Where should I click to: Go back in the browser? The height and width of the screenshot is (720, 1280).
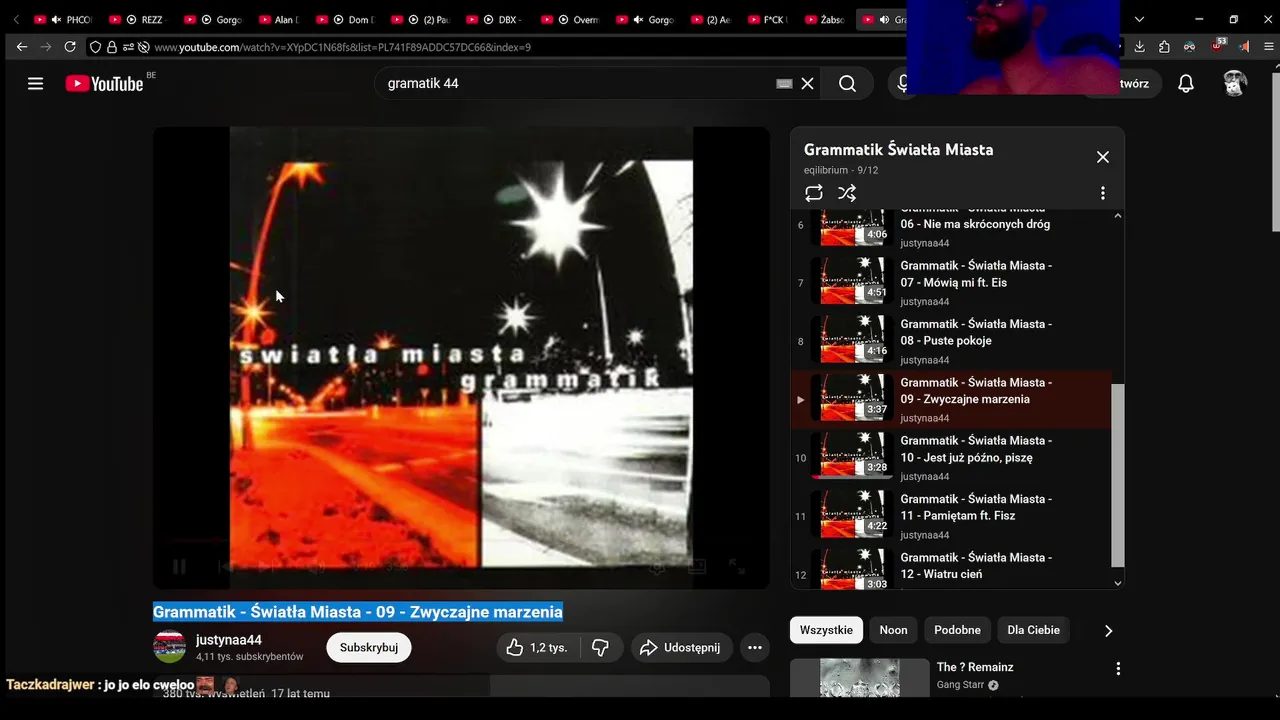tap(22, 47)
